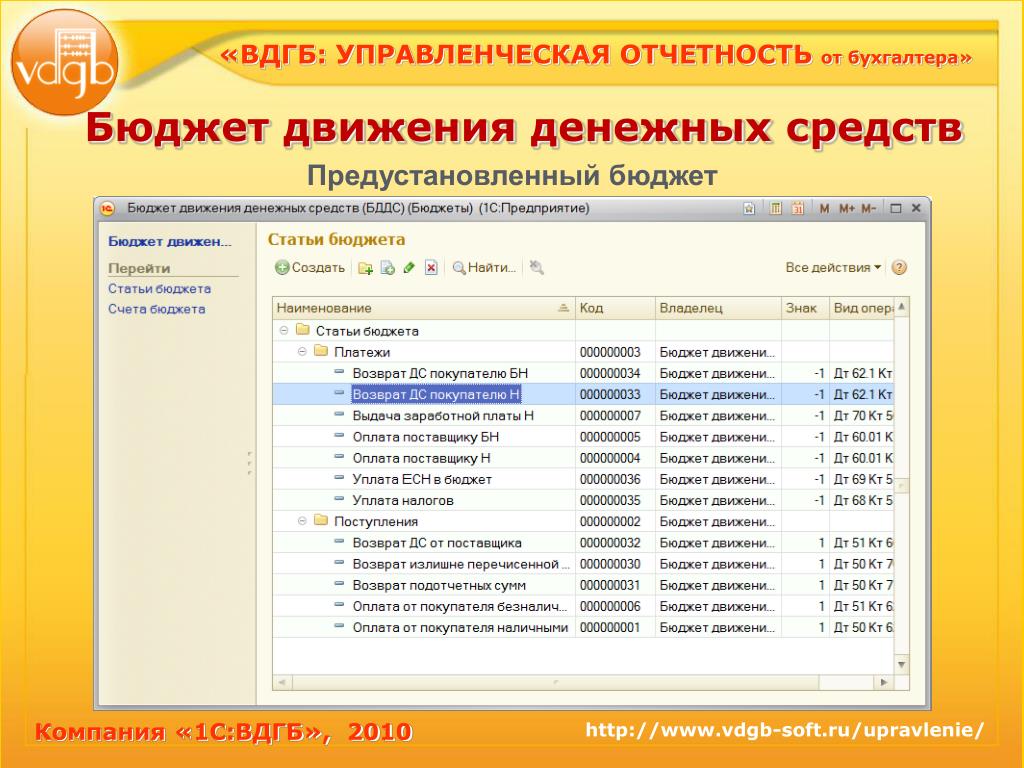Select row Оплата от покупателя безналич...
The height and width of the screenshot is (768, 1024).
pyautogui.click(x=583, y=606)
